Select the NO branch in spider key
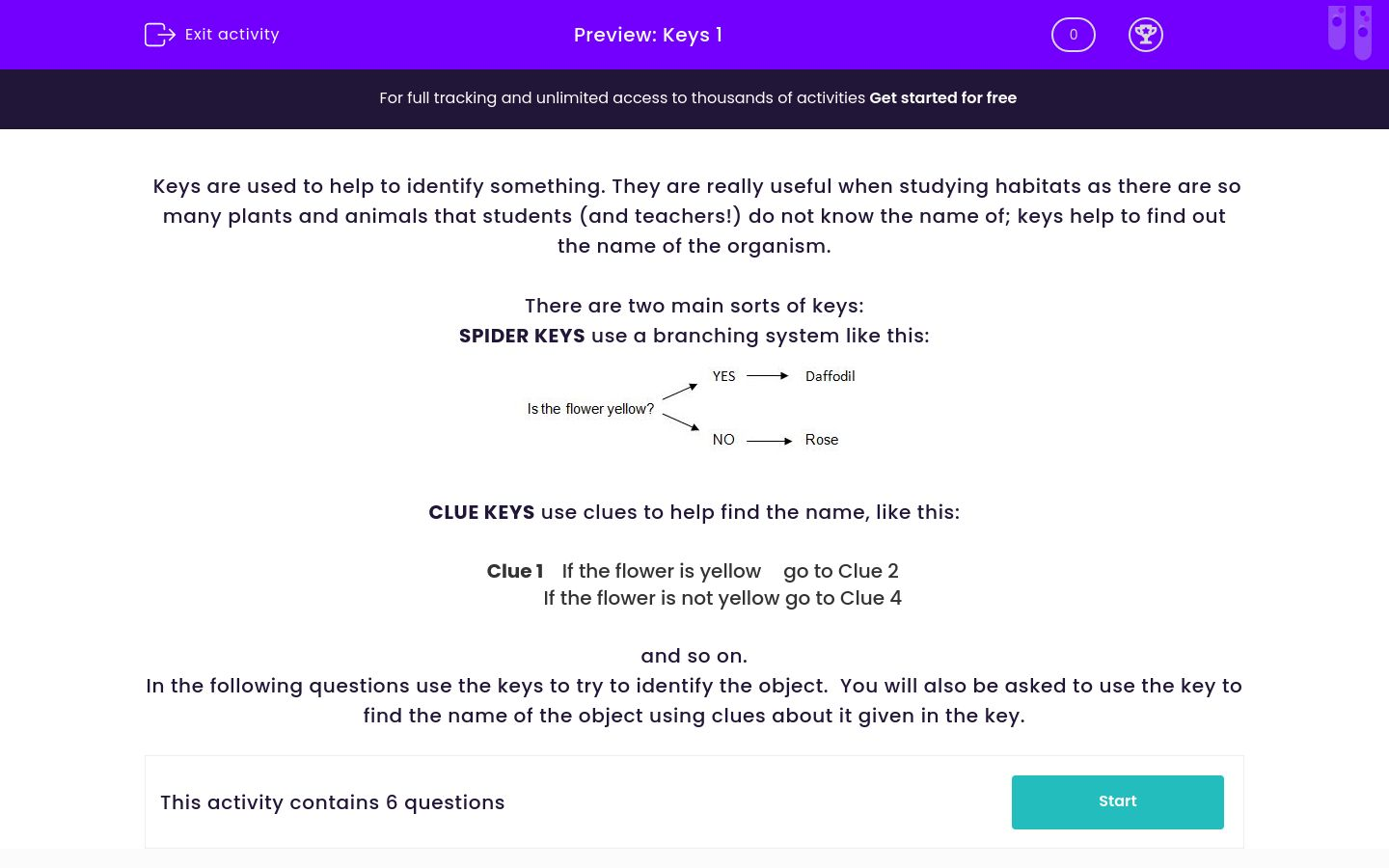This screenshot has height=868, width=1389. coord(723,440)
